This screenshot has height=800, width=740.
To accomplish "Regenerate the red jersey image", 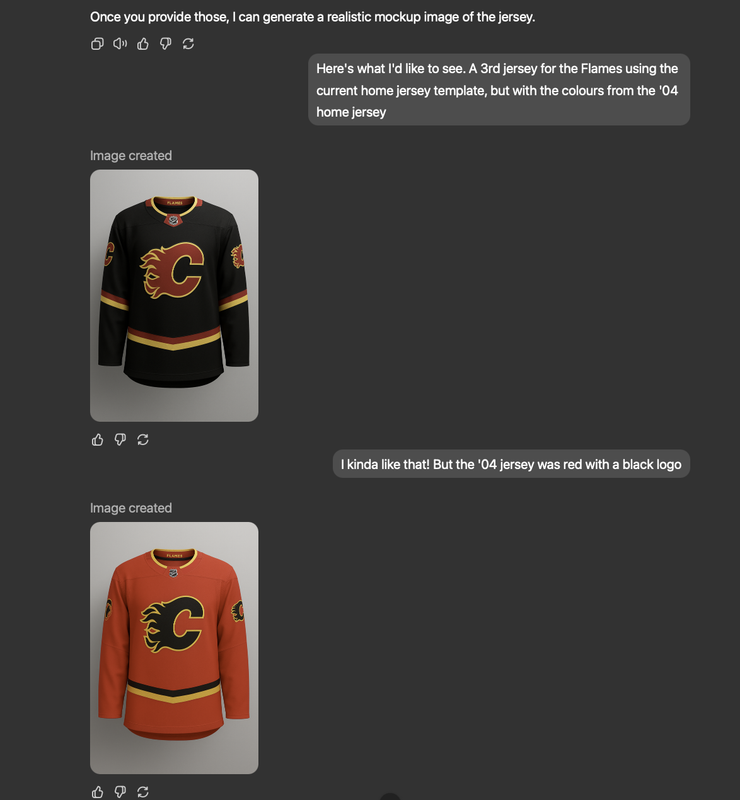I will 143,791.
